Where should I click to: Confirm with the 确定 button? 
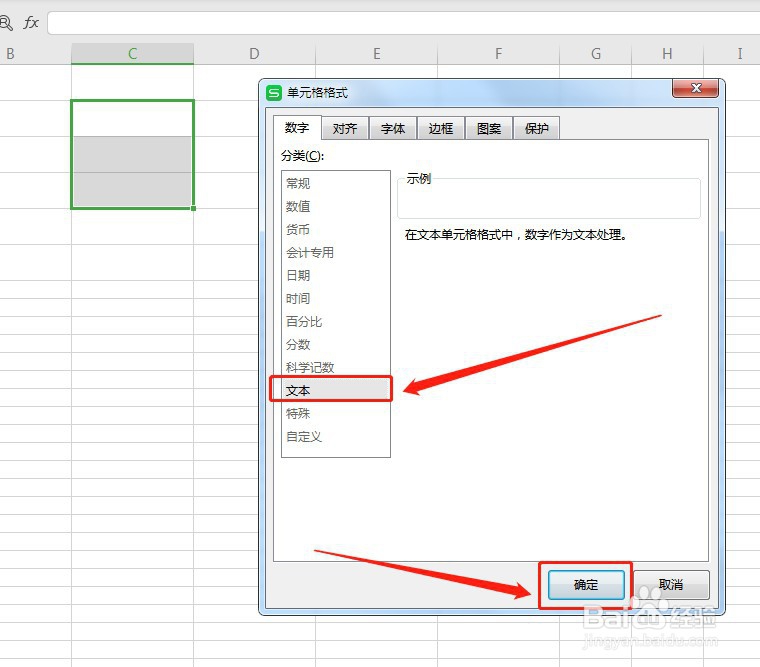click(x=586, y=585)
